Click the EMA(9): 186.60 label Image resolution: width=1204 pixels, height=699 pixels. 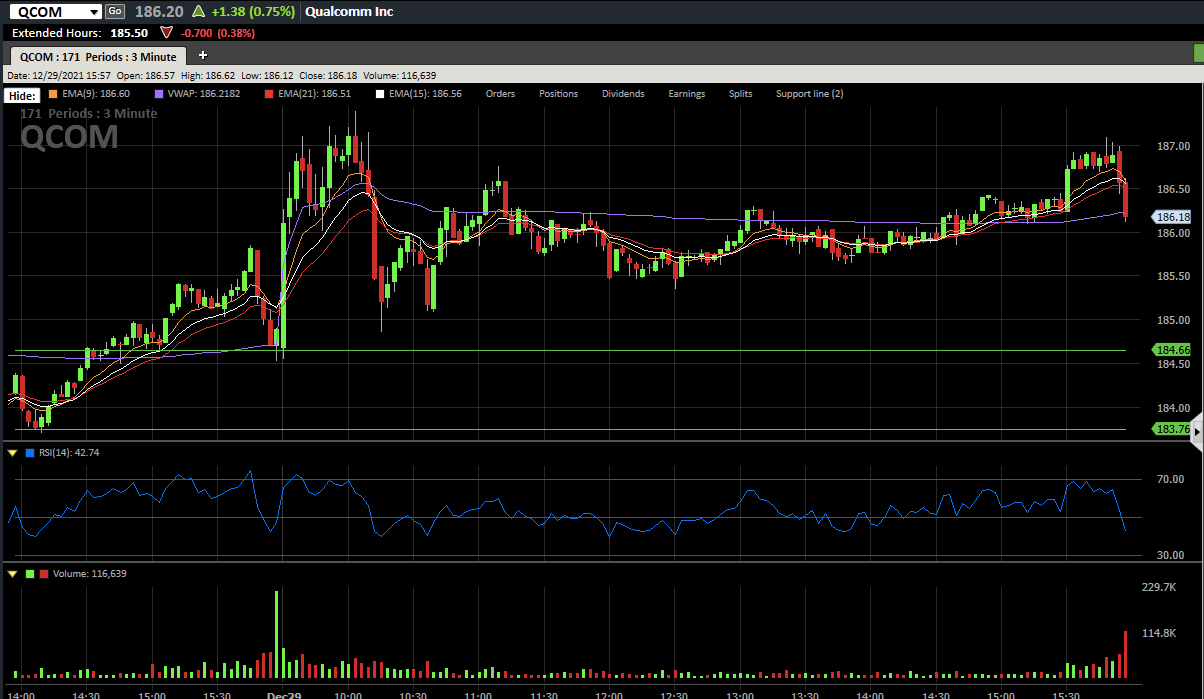click(x=96, y=94)
